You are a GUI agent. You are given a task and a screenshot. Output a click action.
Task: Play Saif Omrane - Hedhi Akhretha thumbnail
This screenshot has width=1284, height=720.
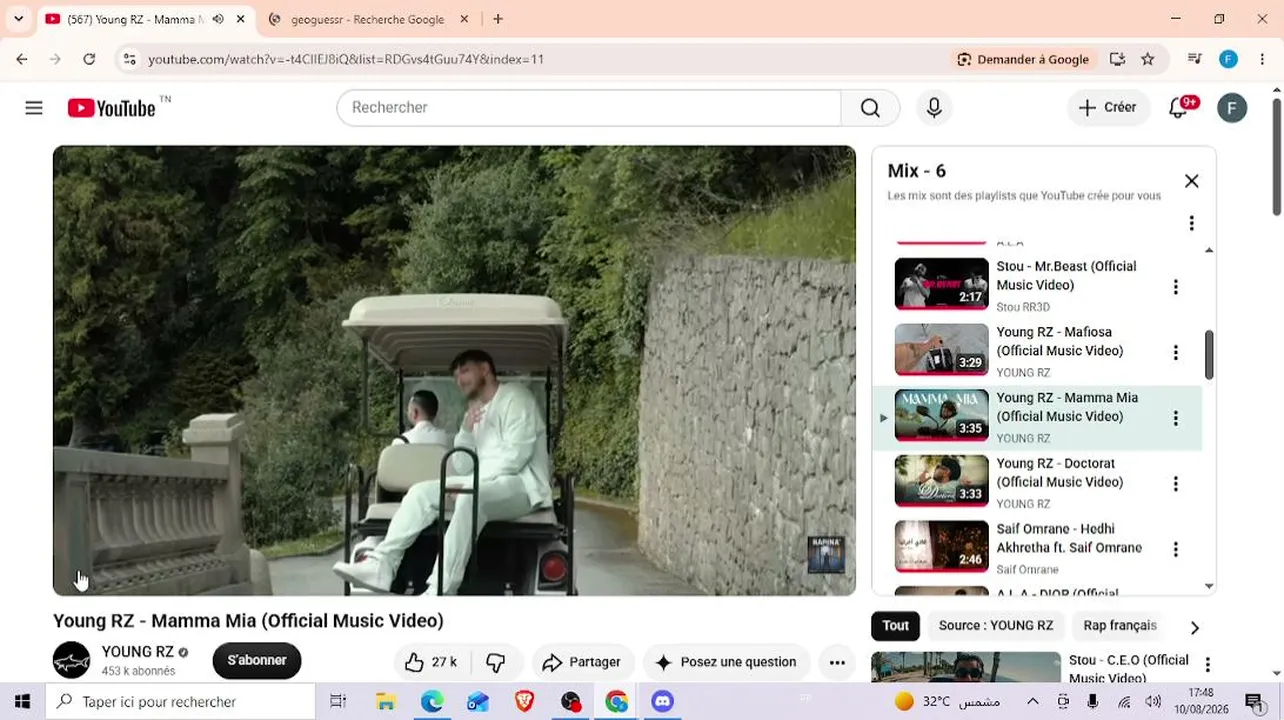(941, 547)
